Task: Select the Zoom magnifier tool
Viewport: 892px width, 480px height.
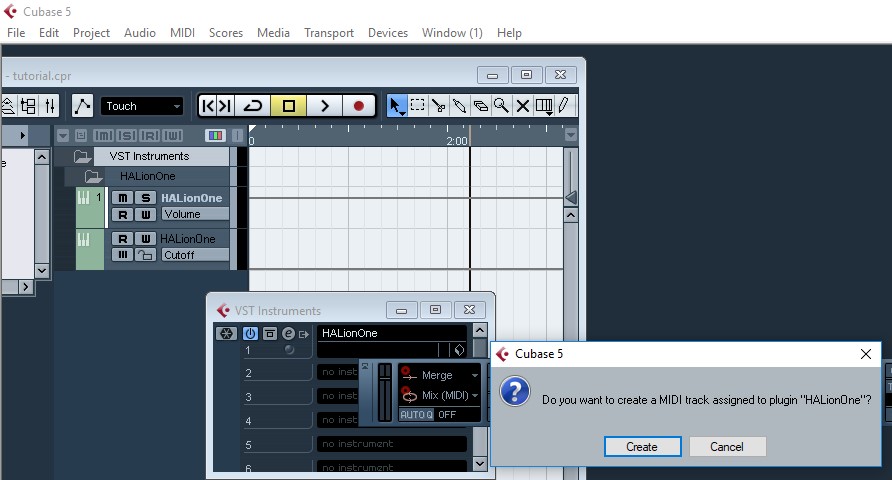Action: coord(501,106)
